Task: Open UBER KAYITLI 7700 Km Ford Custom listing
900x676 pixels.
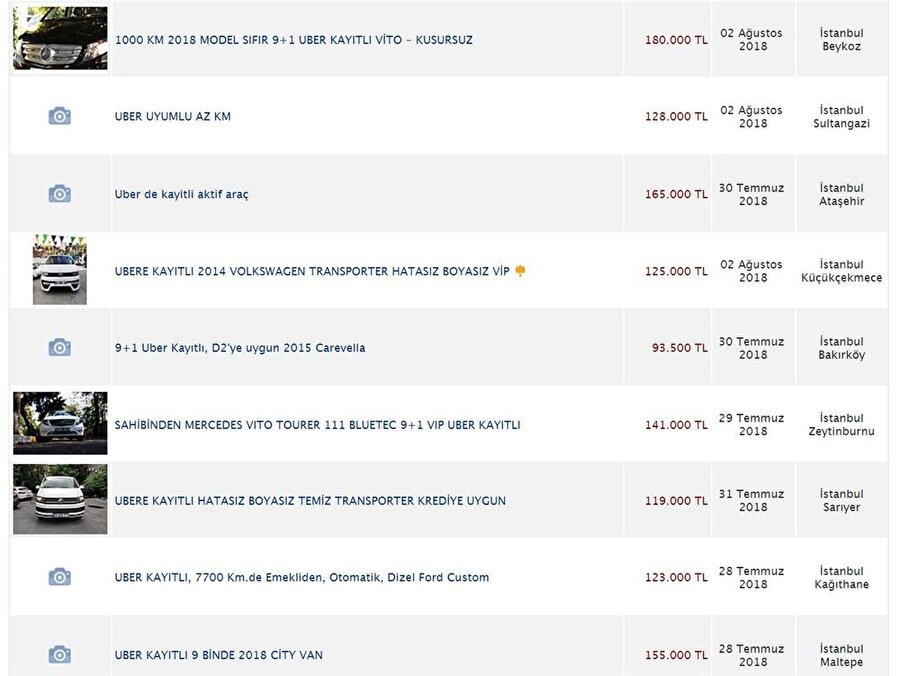Action: coord(302,577)
